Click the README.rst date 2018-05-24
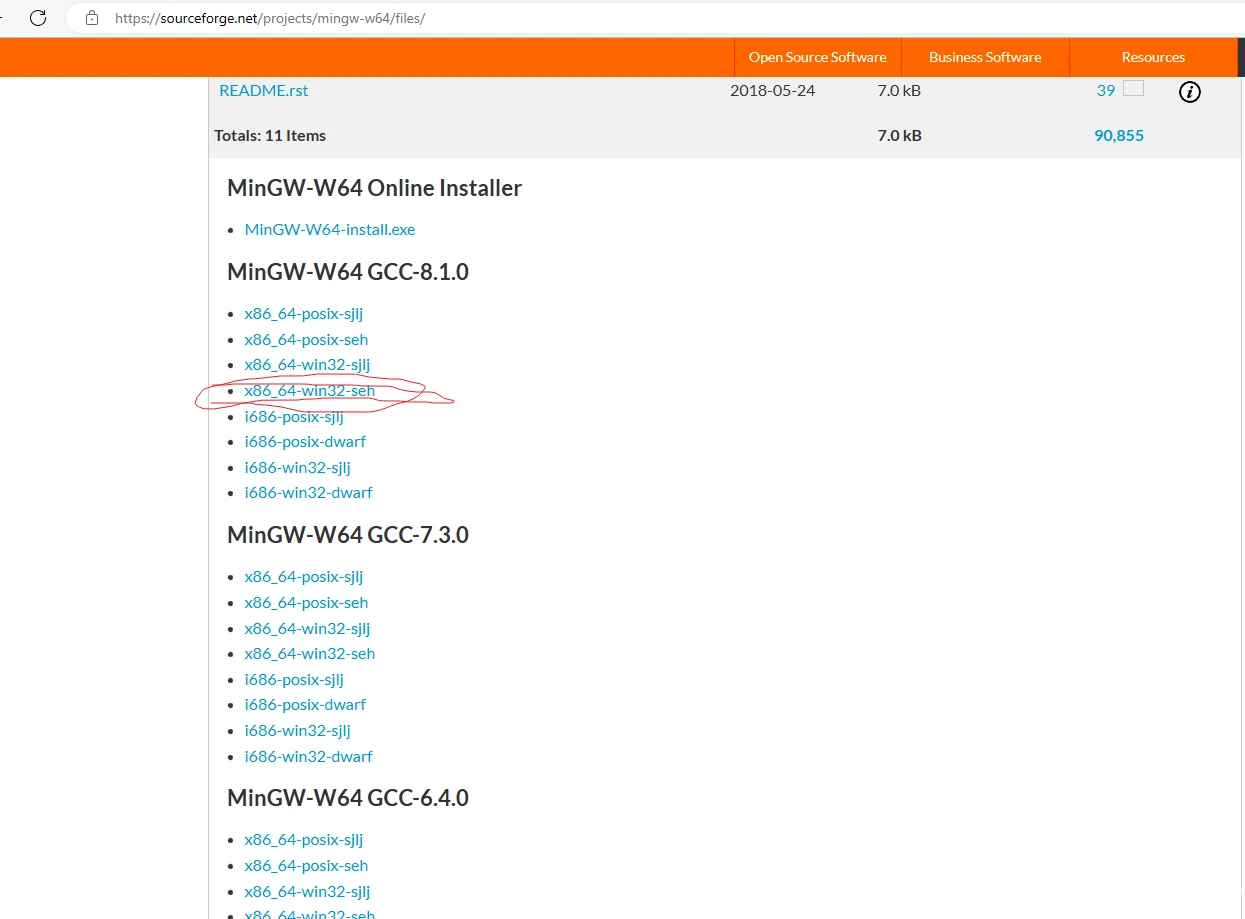 tap(772, 90)
